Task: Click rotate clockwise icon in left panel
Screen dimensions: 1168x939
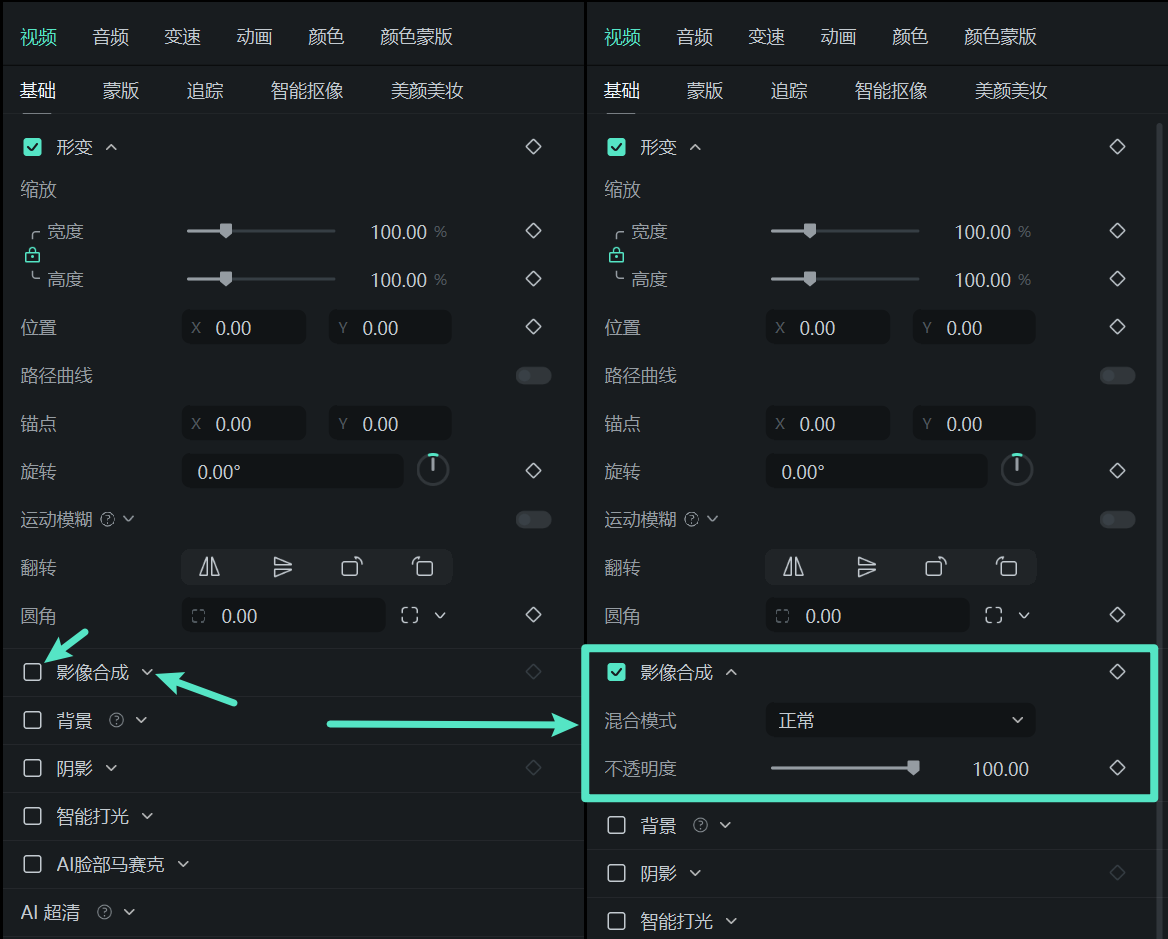Action: point(352,567)
